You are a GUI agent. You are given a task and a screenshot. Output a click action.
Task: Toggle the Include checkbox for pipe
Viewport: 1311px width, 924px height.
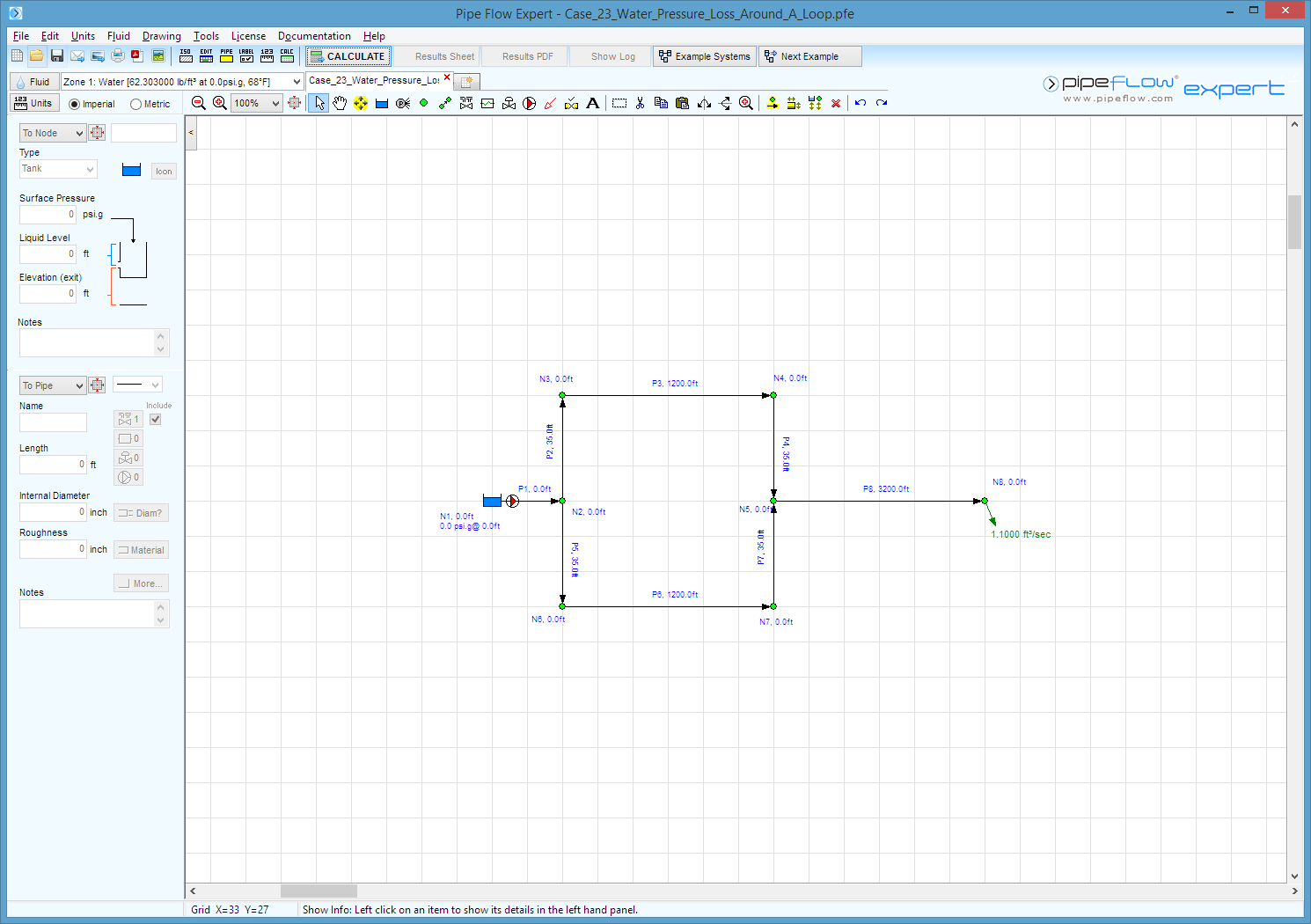point(156,420)
